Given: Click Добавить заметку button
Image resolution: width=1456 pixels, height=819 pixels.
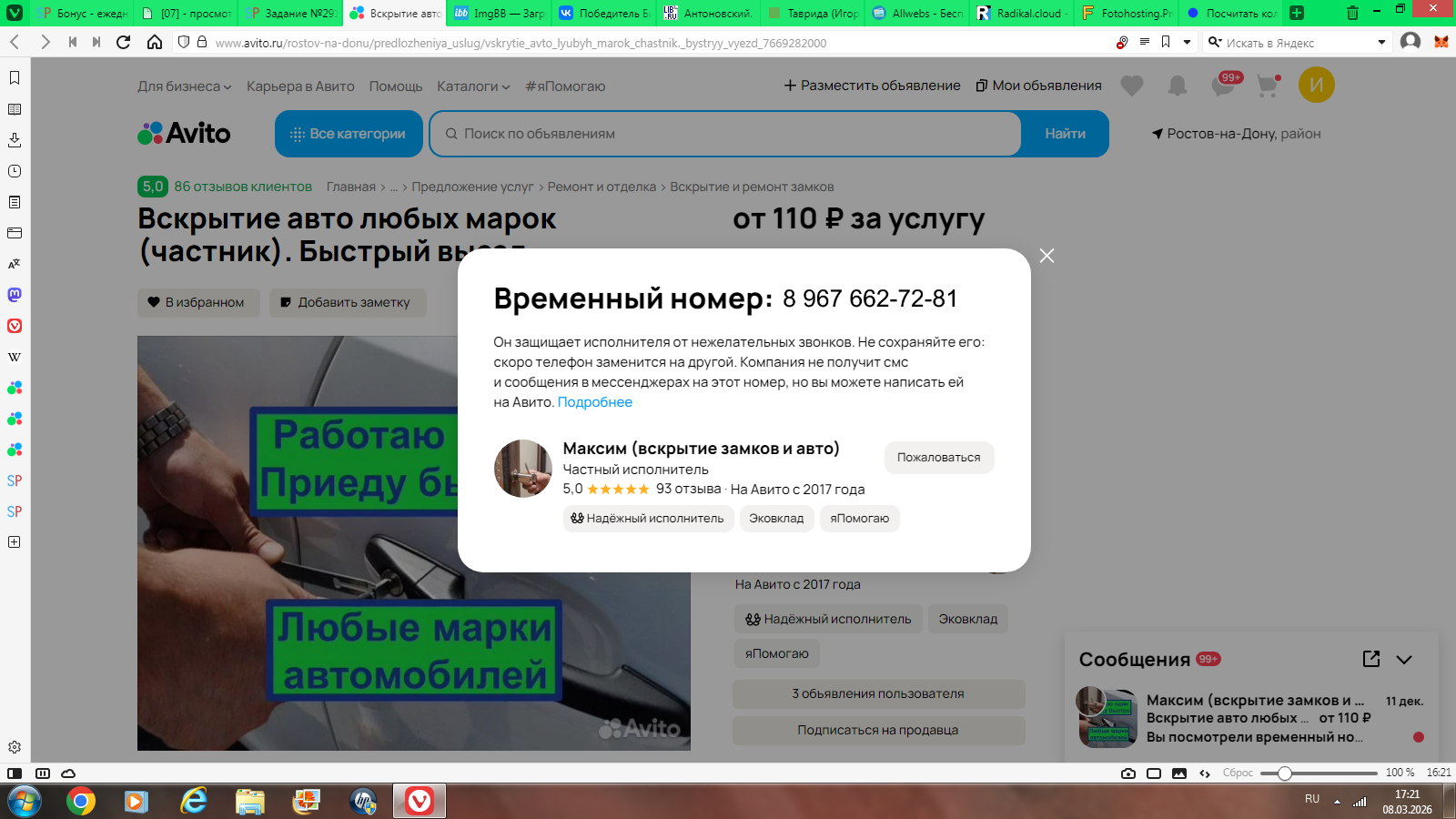Looking at the screenshot, I should 348,302.
